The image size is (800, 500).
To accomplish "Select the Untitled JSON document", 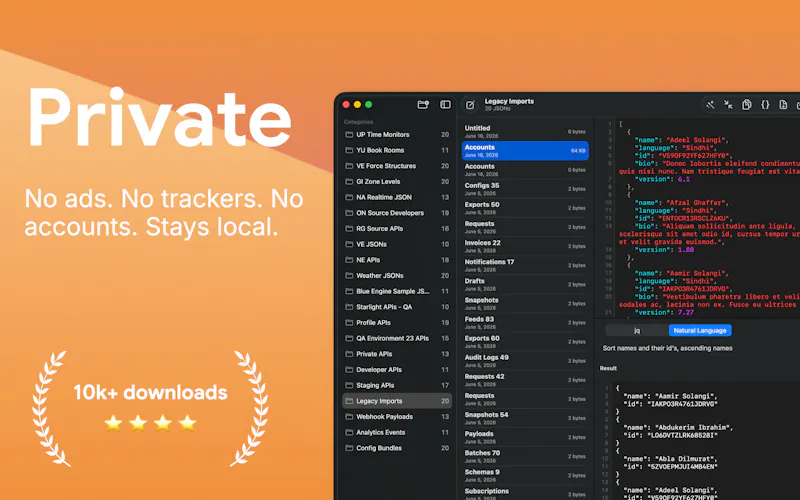I will (525, 132).
